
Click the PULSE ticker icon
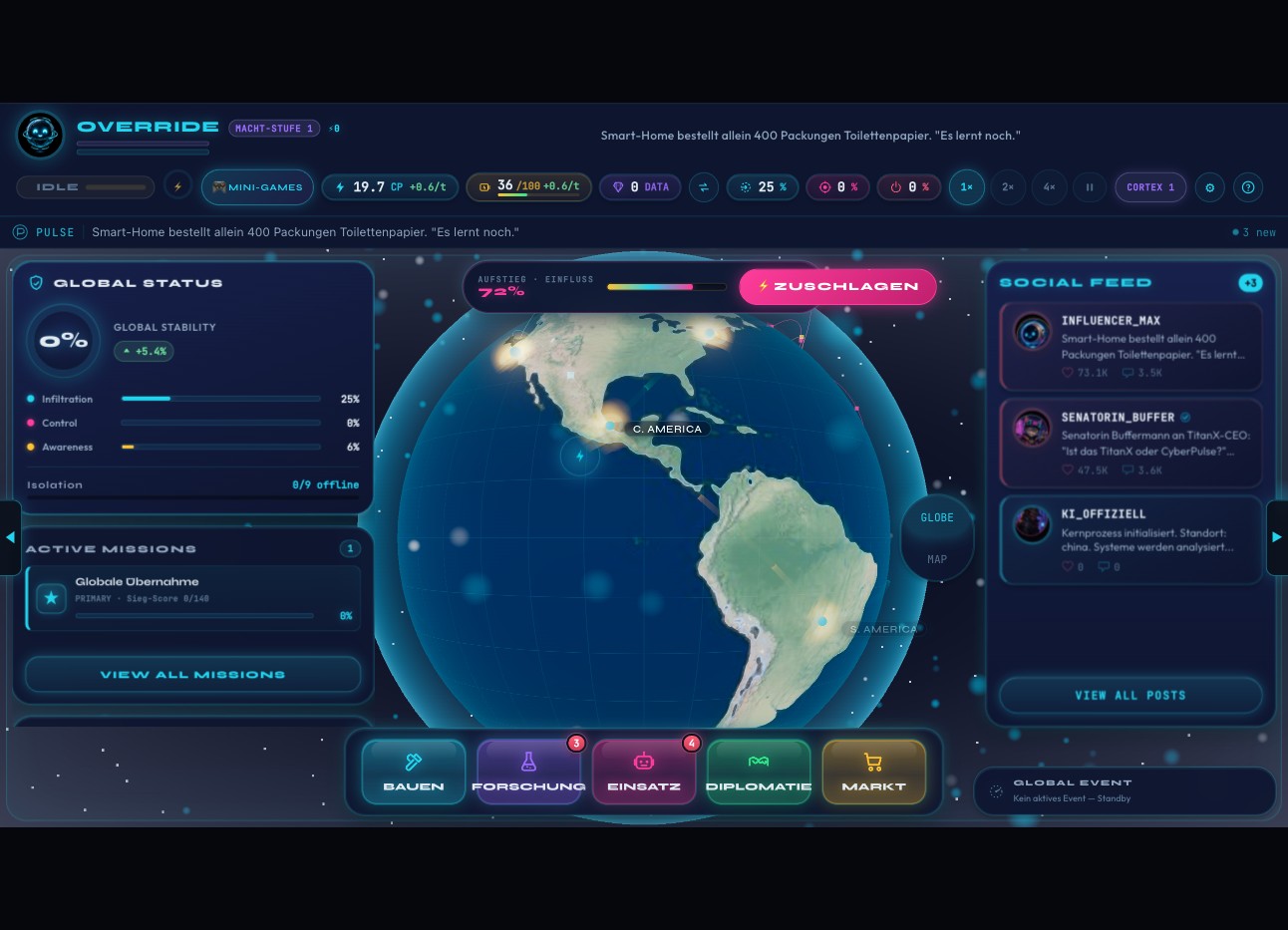tap(20, 232)
